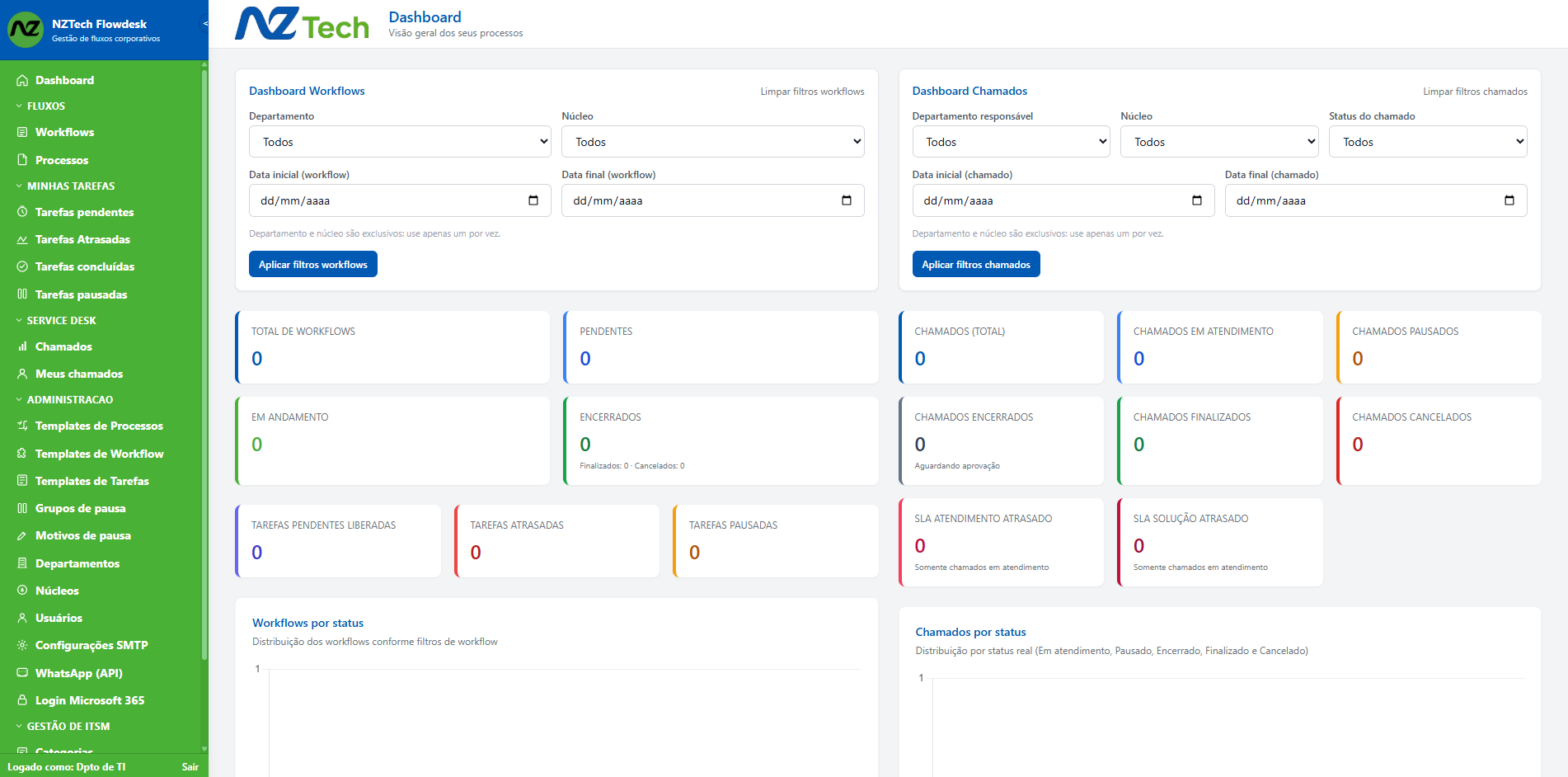The image size is (1568, 777).
Task: Collapse the SERVICE DESK section
Action: [x=55, y=321]
